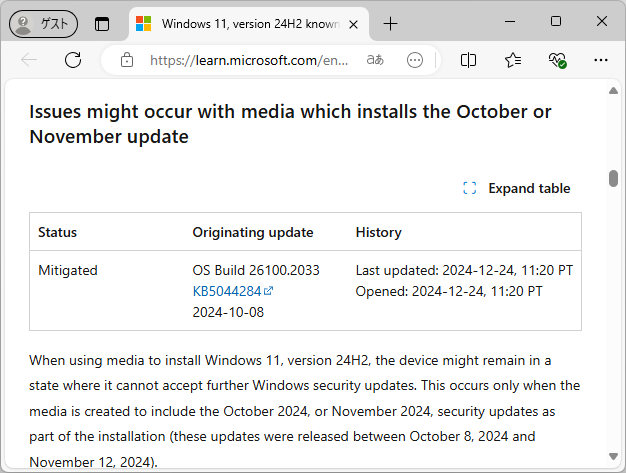This screenshot has height=473, width=626.
Task: Click the Expand table icon
Action: coord(470,188)
